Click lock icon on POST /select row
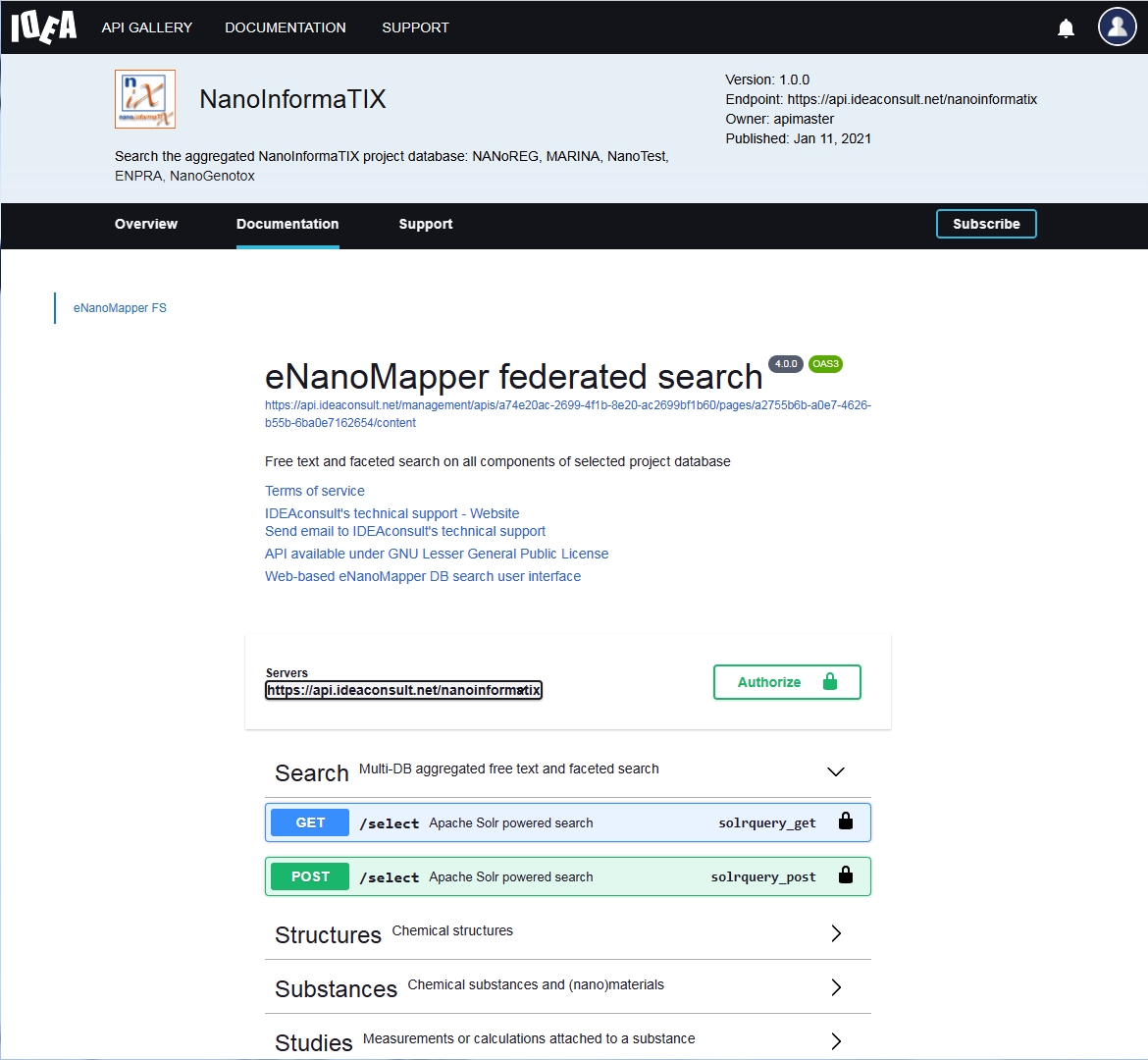Screen dimensions: 1148x1060 (845, 876)
